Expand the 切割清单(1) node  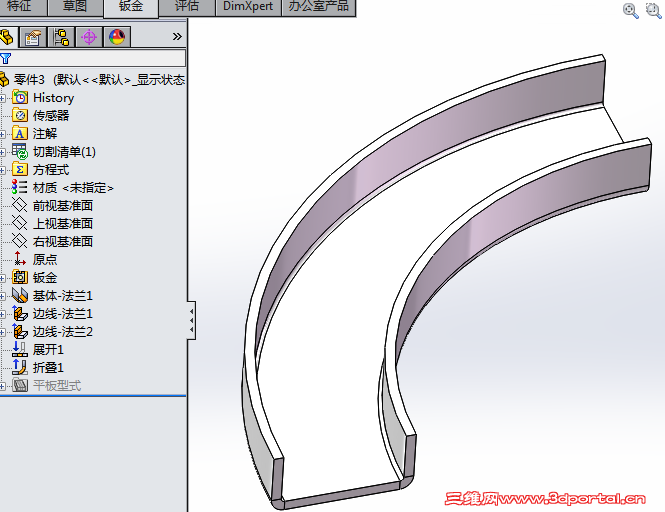(x=2, y=152)
